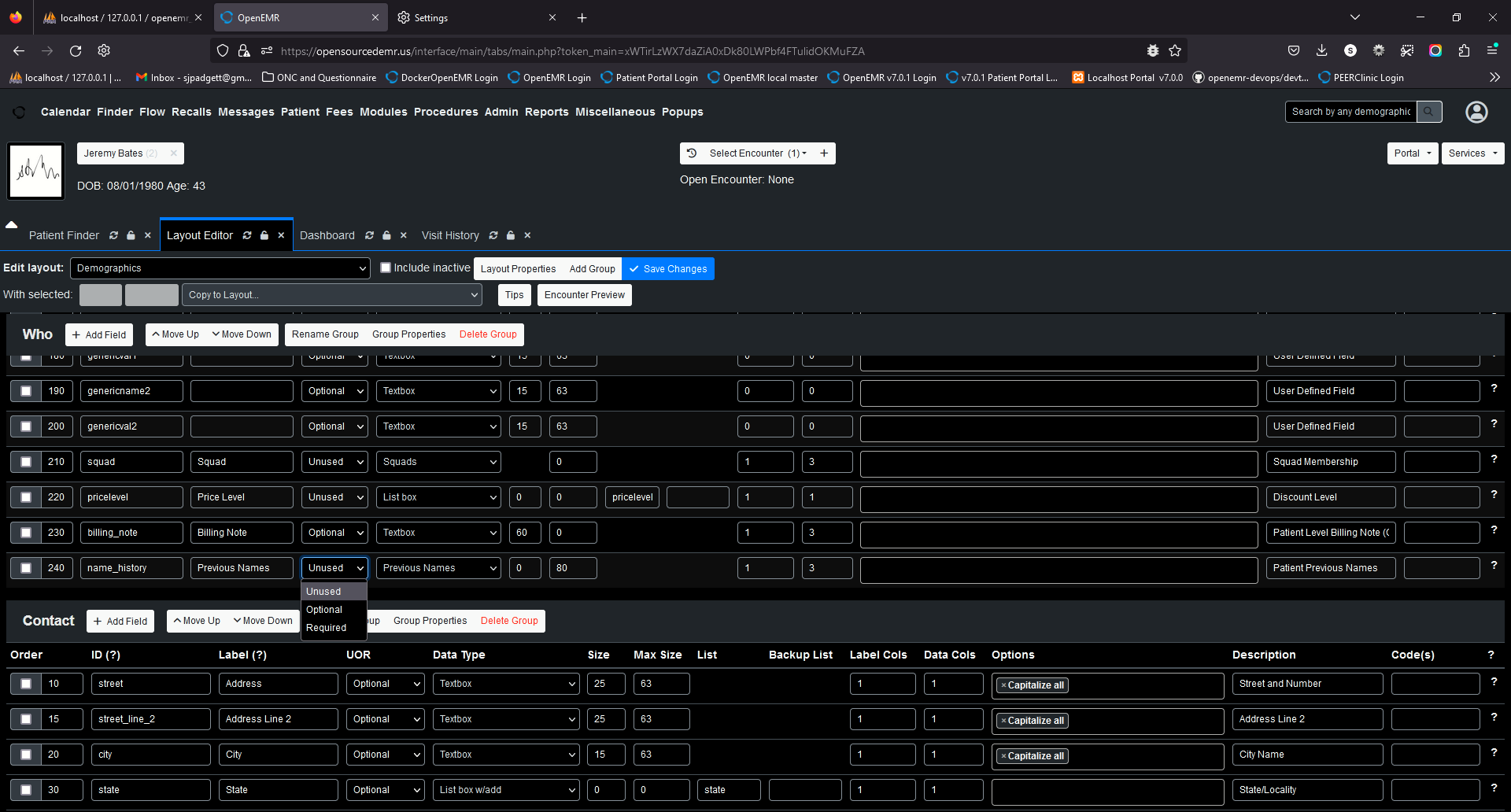The height and width of the screenshot is (812, 1511).
Task: Show help for name_history row question mark
Action: tap(1494, 565)
